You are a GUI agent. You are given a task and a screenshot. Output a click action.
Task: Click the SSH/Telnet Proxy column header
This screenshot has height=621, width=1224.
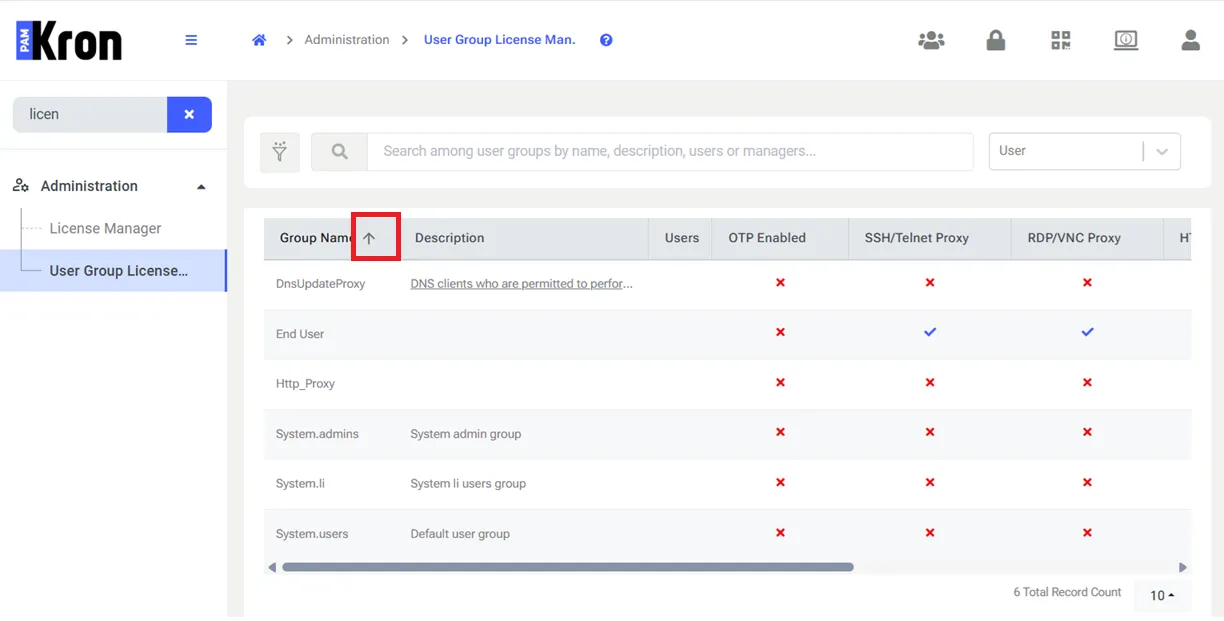click(917, 238)
